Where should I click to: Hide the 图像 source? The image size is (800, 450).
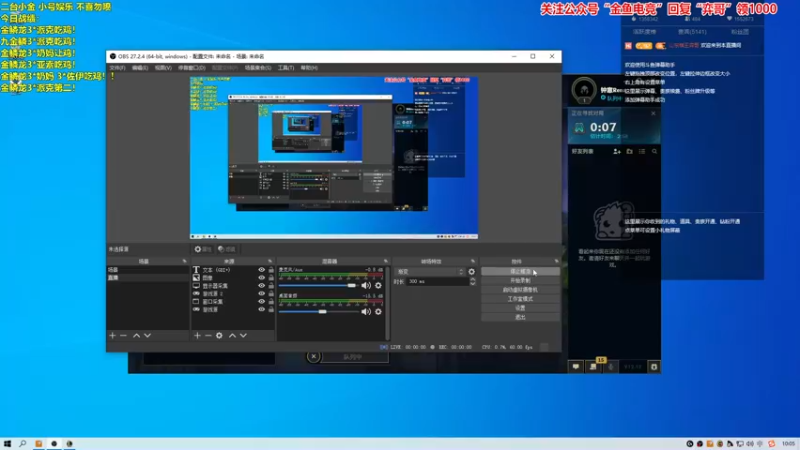tap(261, 278)
